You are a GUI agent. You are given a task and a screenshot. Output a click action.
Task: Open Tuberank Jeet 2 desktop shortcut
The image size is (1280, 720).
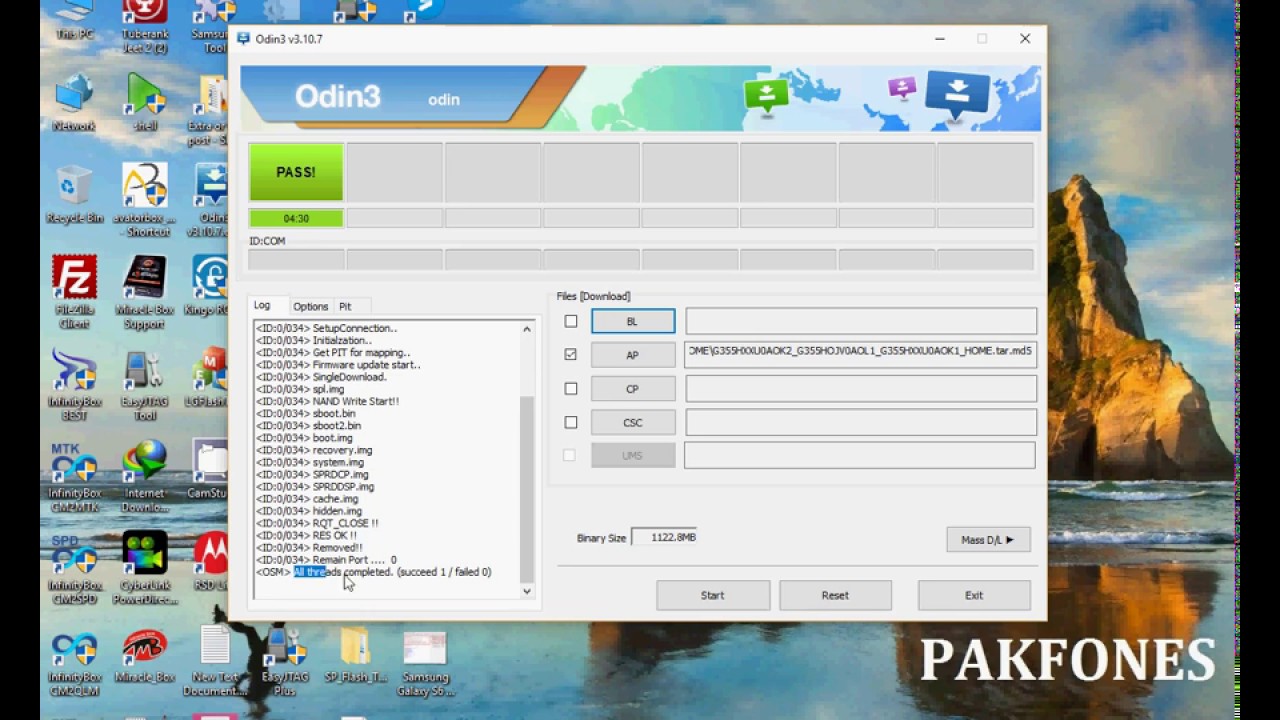coord(145,27)
